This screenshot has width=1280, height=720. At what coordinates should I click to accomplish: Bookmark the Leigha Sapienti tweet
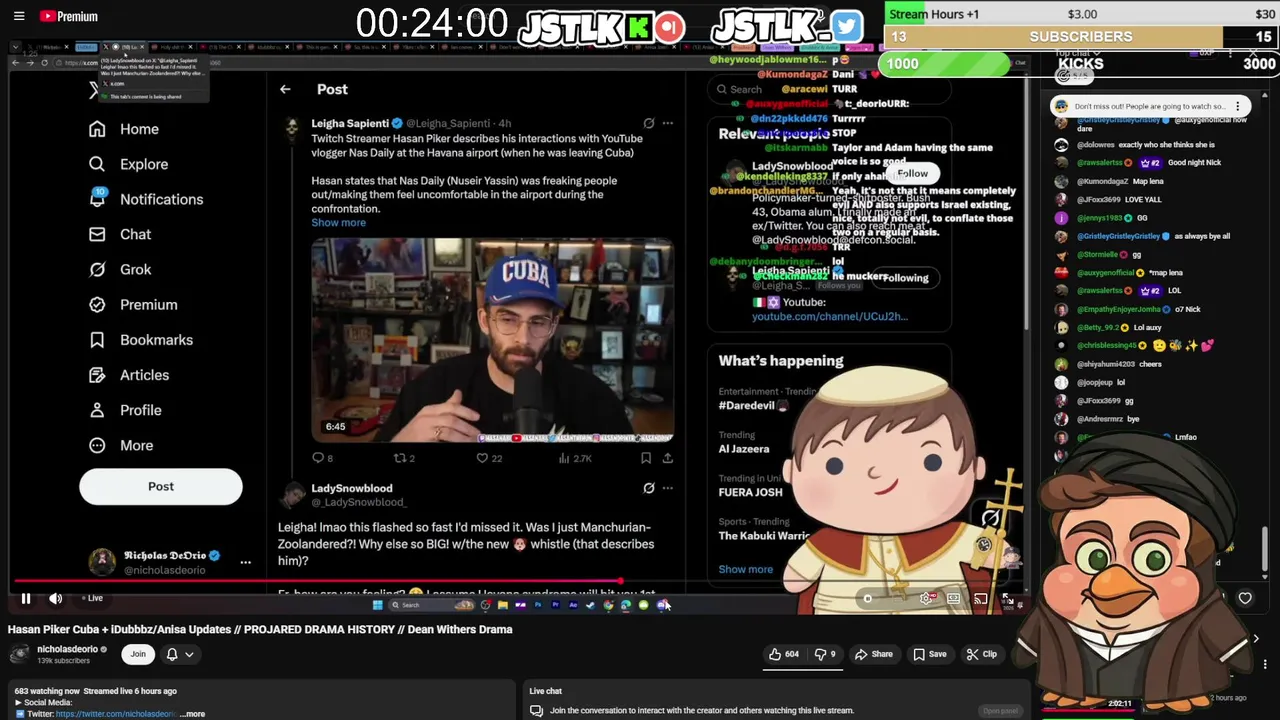coord(646,458)
